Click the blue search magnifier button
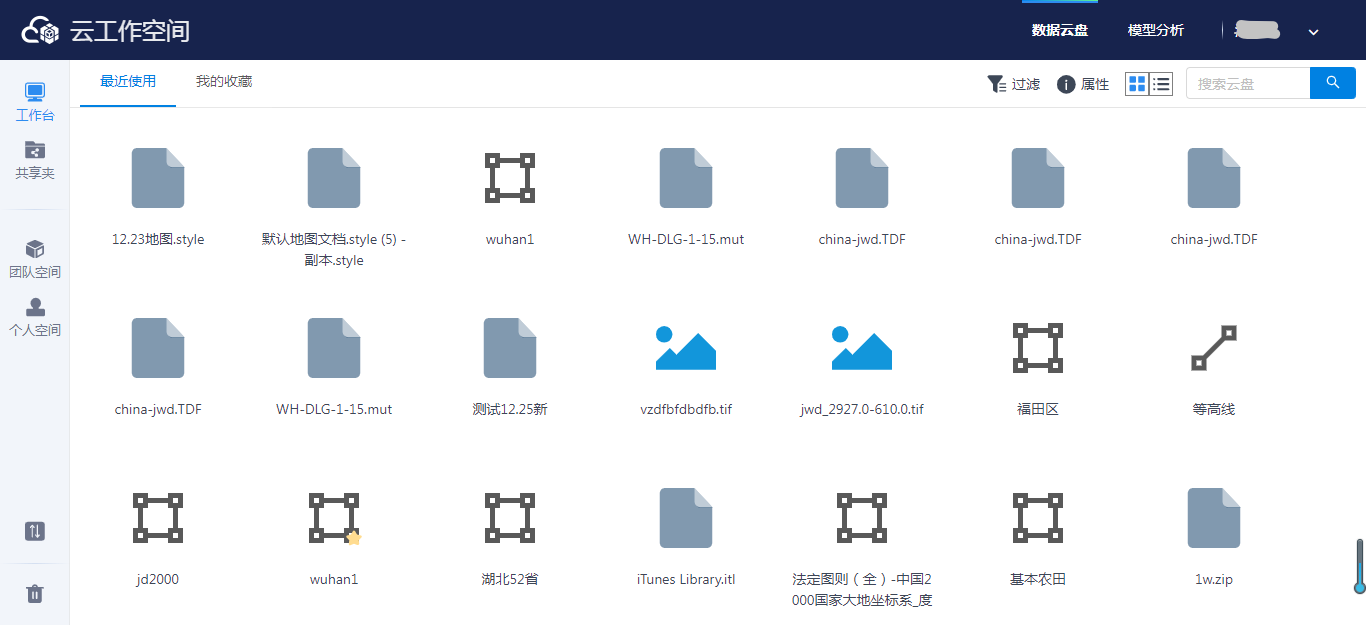1366x625 pixels. click(1333, 83)
